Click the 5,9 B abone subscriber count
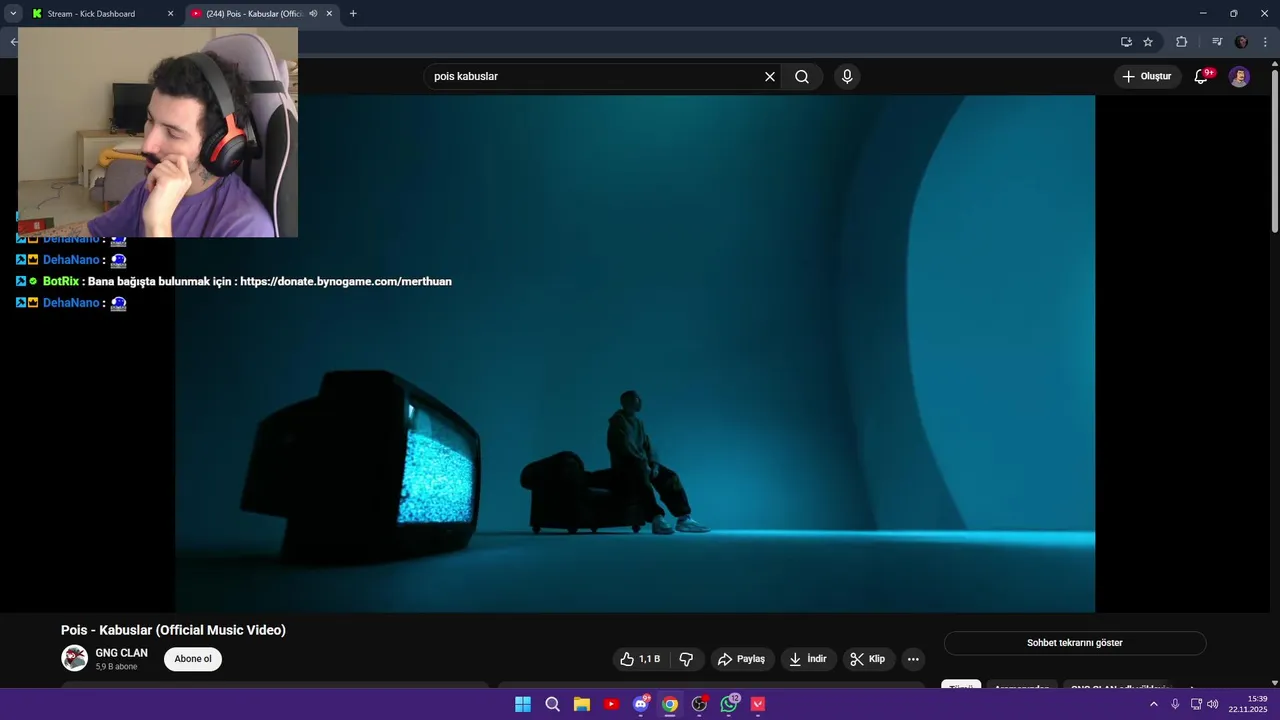Screen dimensions: 1280x720 click(116, 667)
